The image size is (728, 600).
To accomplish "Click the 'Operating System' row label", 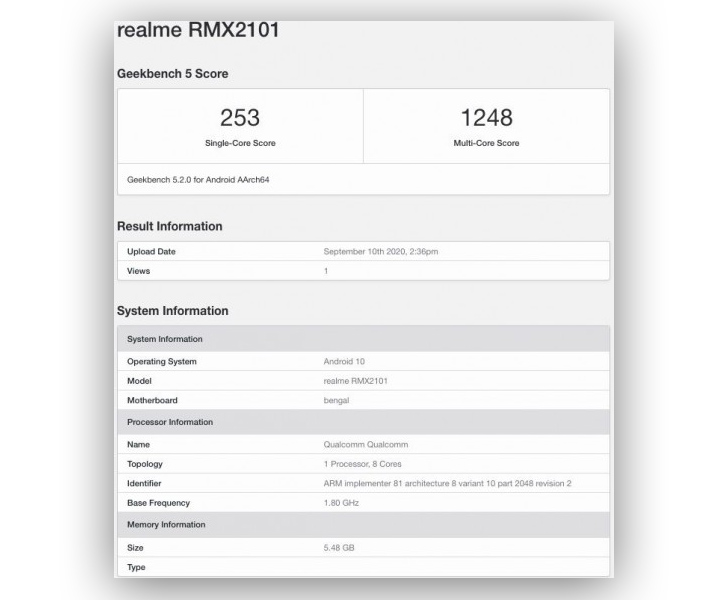I will tap(162, 362).
